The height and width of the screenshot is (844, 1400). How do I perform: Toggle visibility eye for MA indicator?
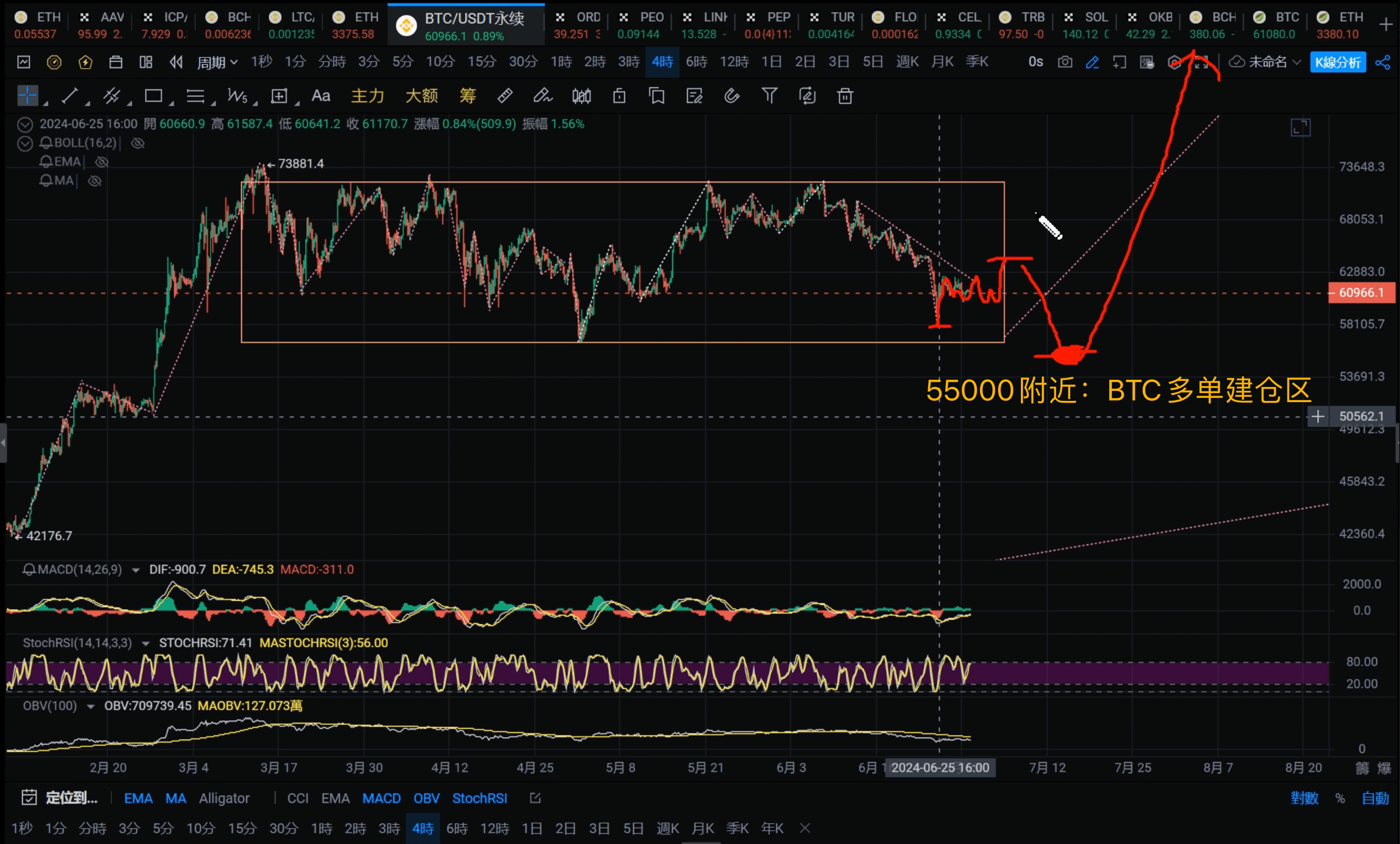(x=95, y=181)
